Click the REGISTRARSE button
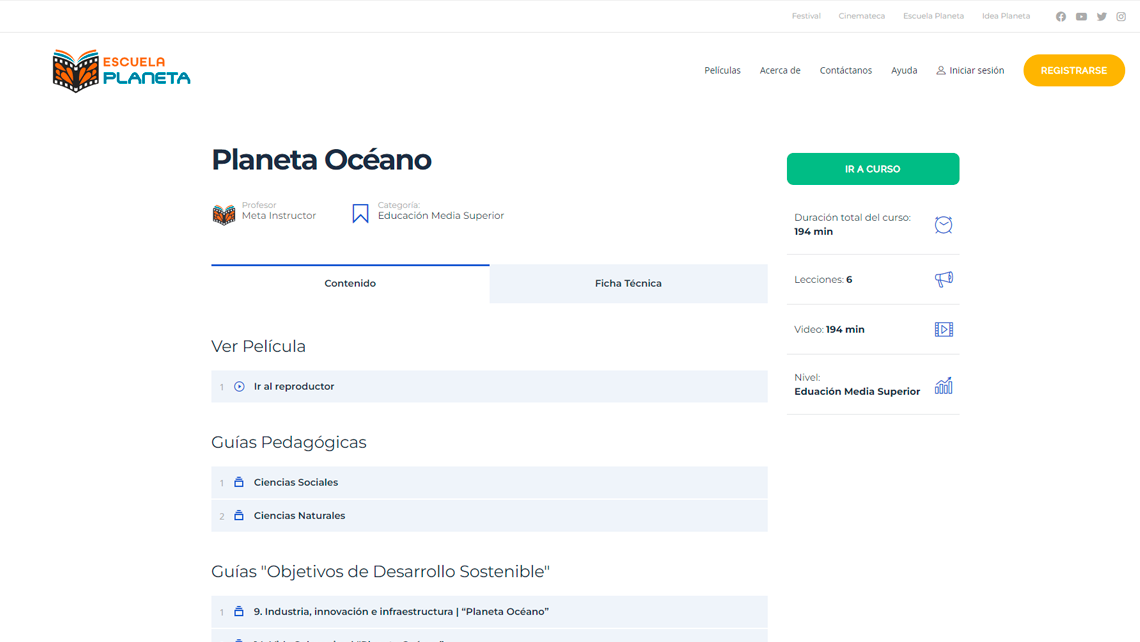This screenshot has width=1140, height=642. click(1073, 71)
